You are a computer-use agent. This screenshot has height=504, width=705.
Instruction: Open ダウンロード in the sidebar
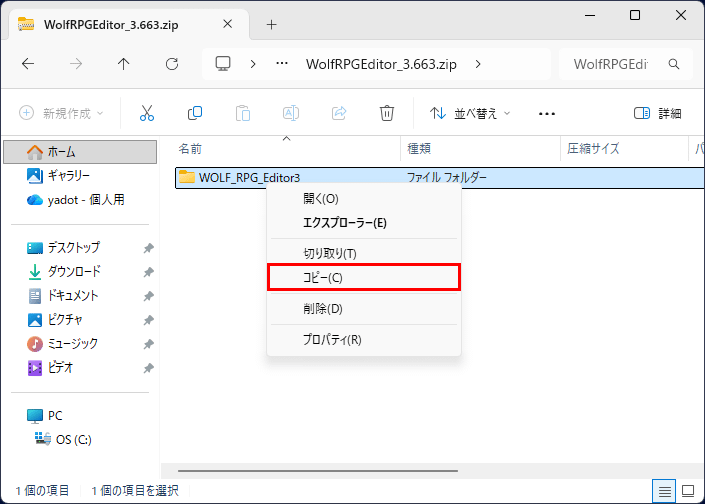[74, 271]
